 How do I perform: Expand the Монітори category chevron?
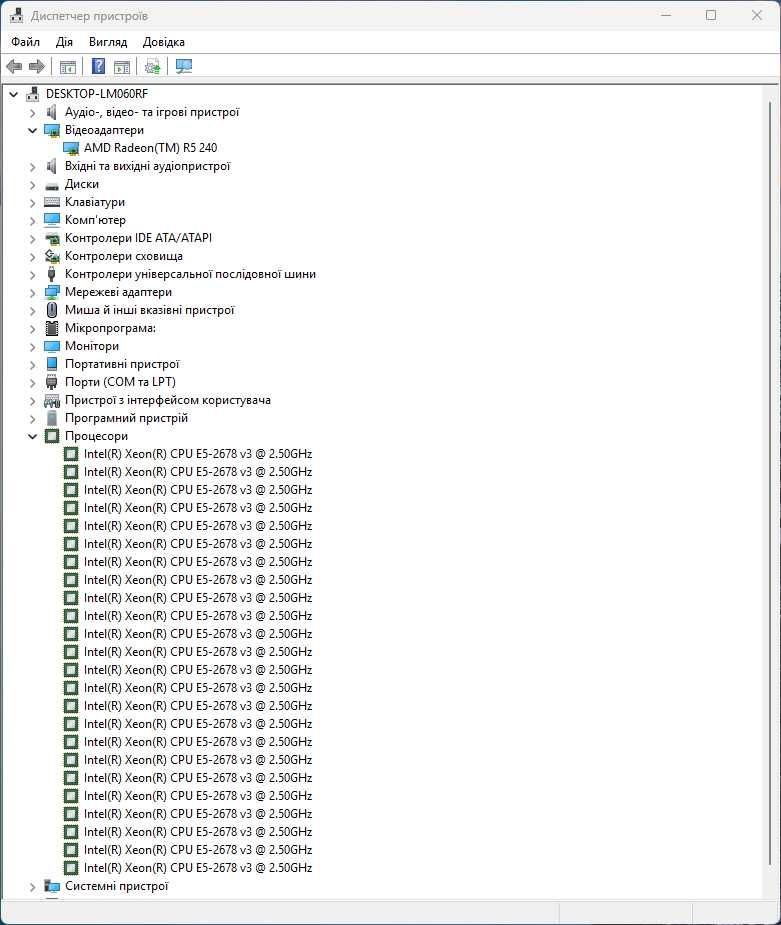click(x=32, y=347)
